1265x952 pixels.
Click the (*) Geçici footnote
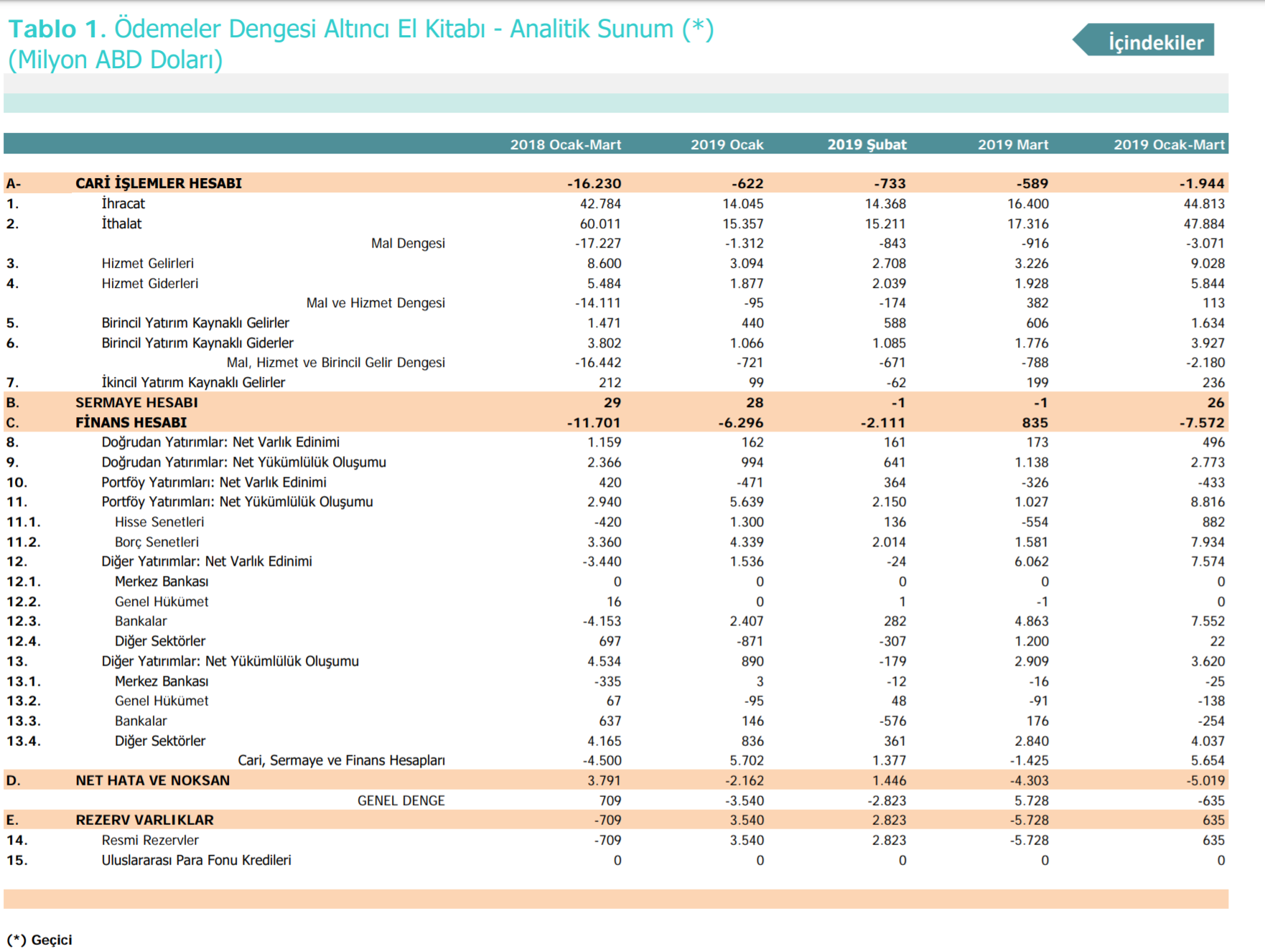coord(39,940)
